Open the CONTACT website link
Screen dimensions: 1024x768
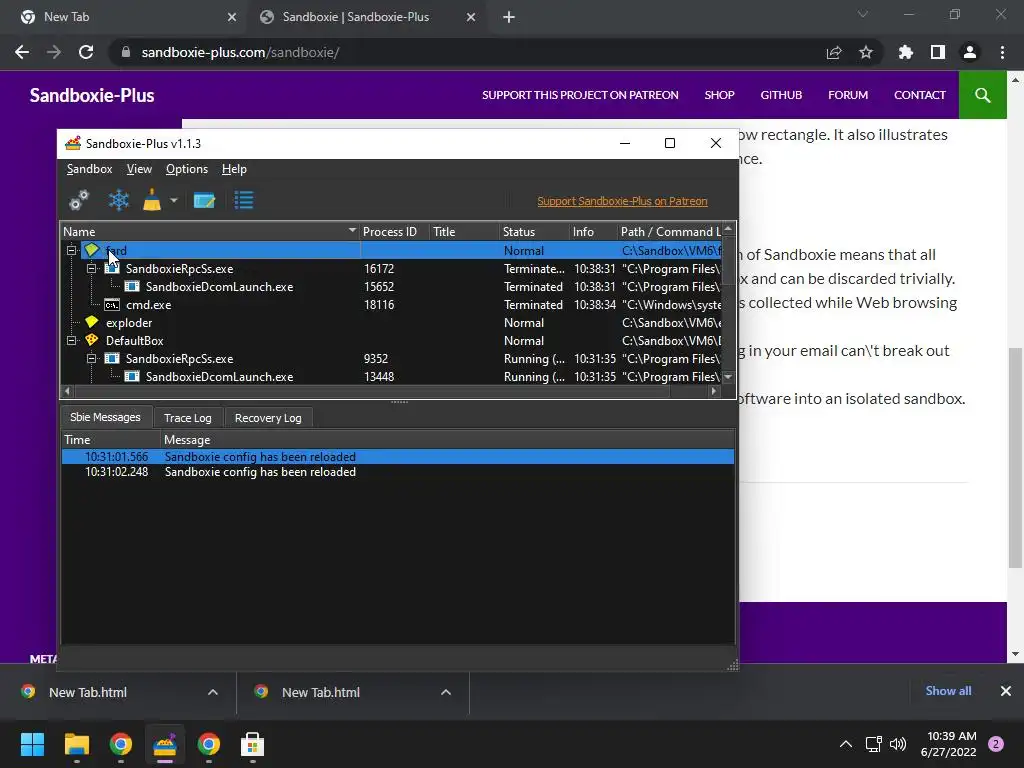(920, 95)
